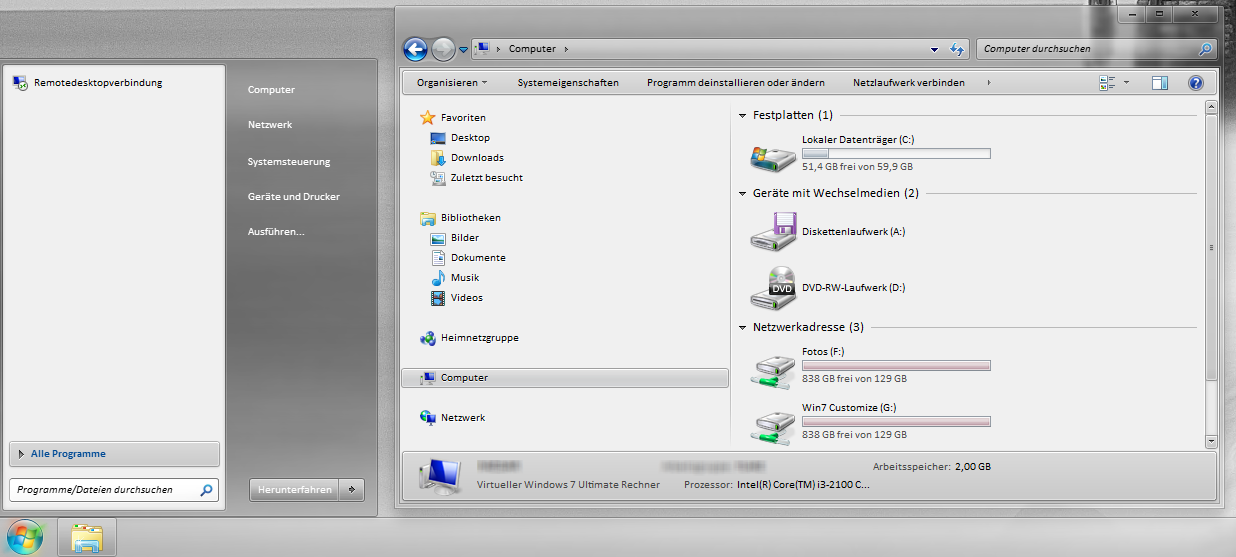
Task: Click the Windows Start orb
Action: (26, 537)
